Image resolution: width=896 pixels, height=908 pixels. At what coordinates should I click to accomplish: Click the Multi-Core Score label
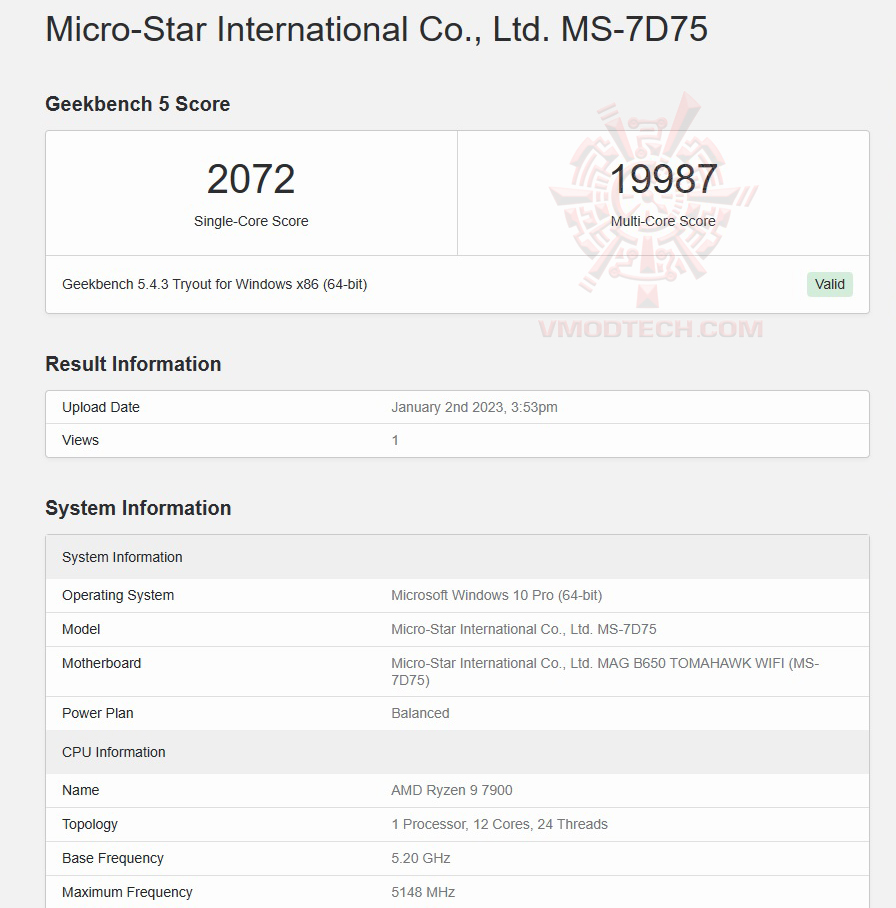tap(663, 221)
